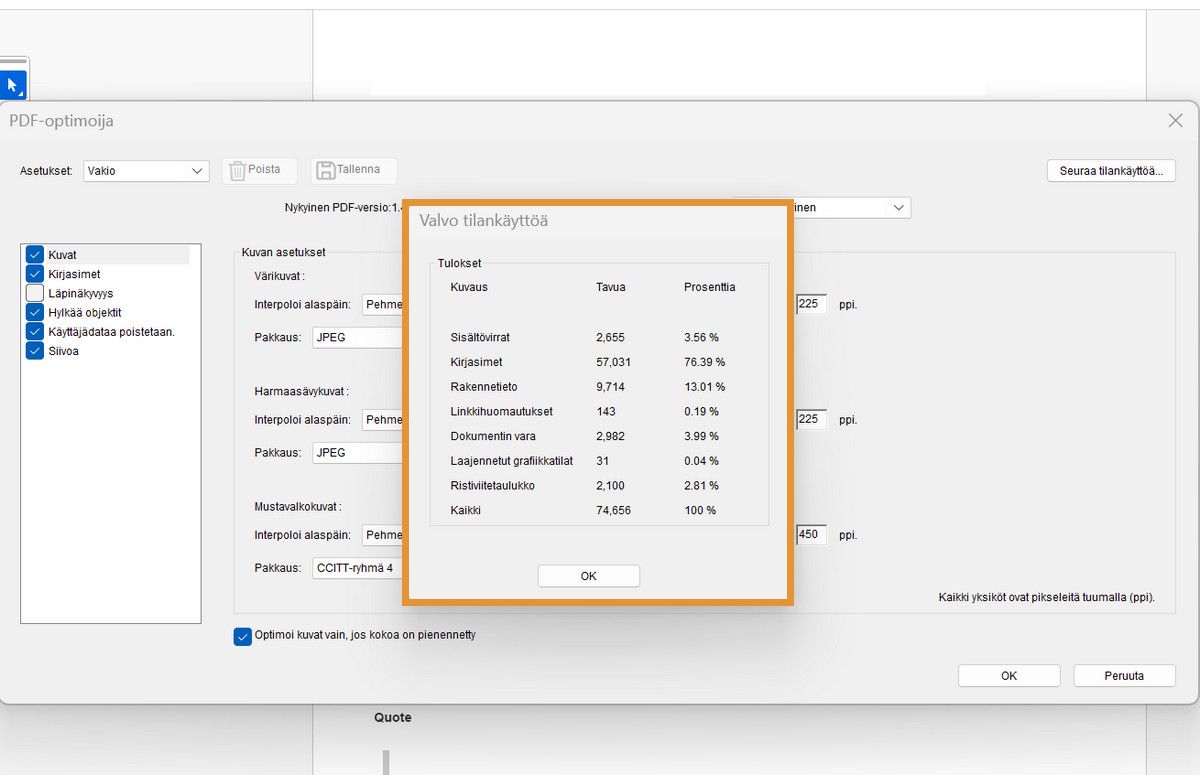Close the PDF-optimoija dialog
Screen dimensions: 1200x775
click(x=1175, y=120)
